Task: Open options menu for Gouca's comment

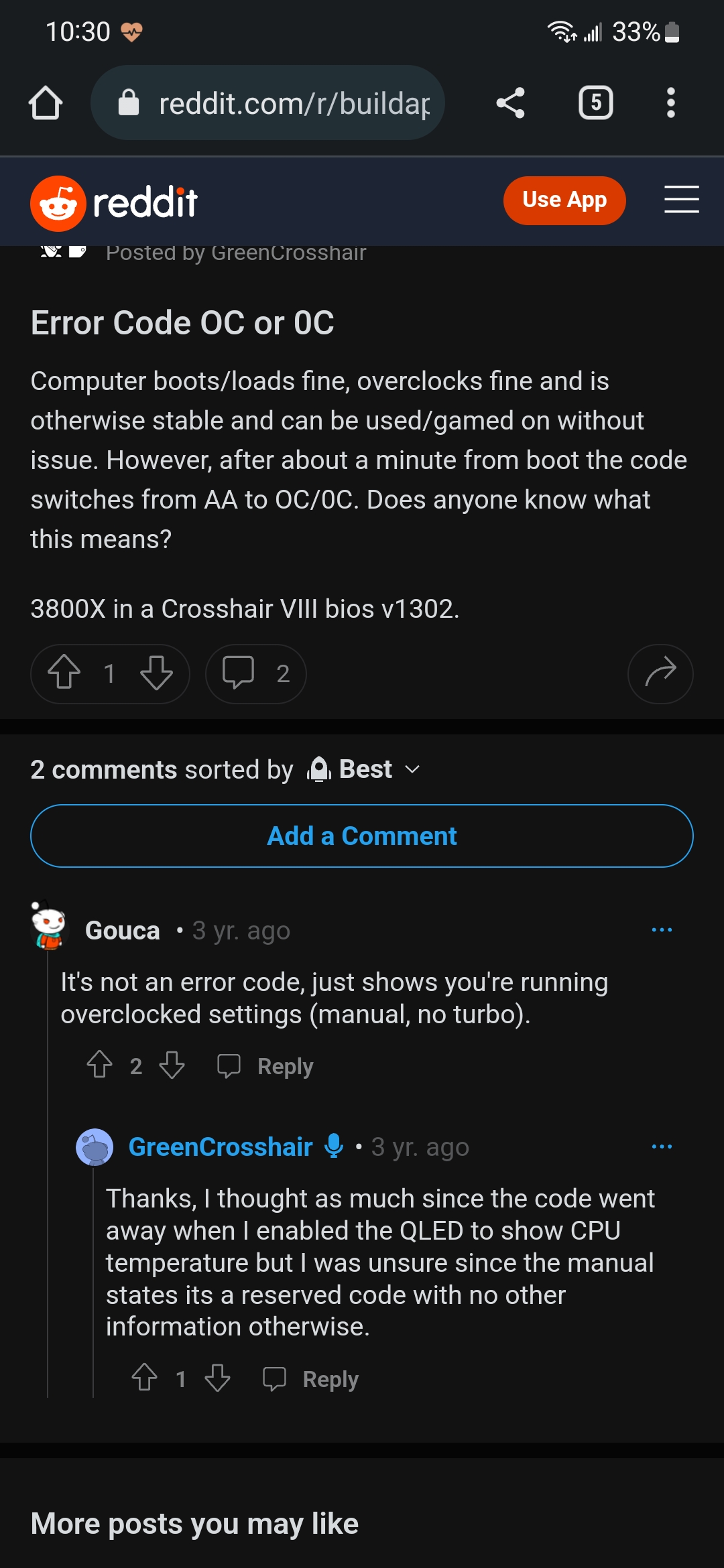Action: 662,930
